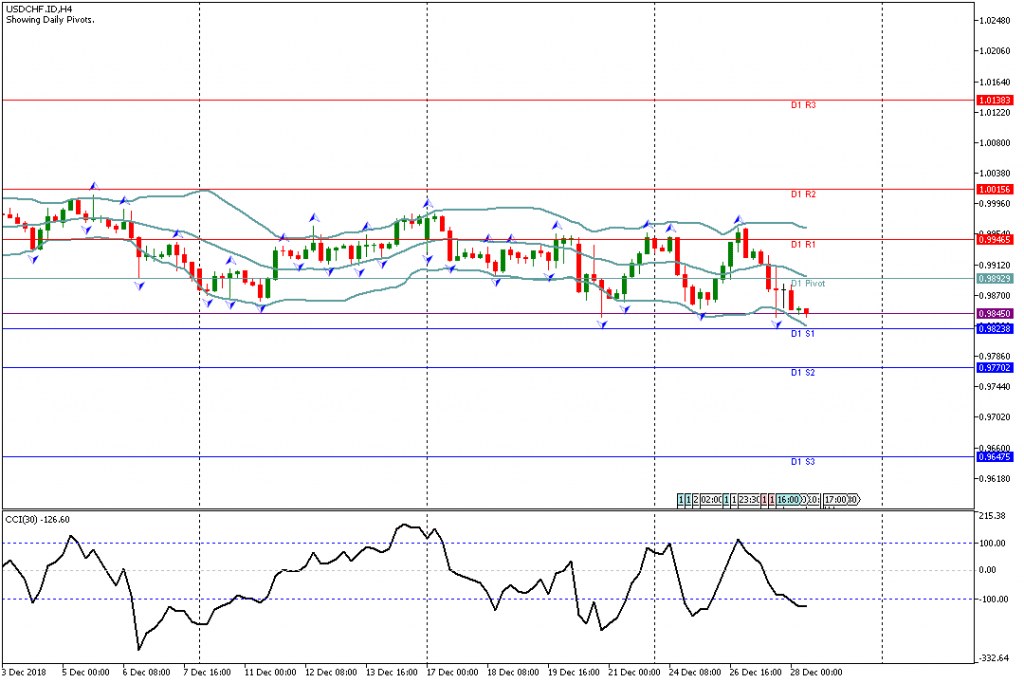Click the D1 S3 support label
Viewport: 1024px width, 683px height.
coord(803,461)
